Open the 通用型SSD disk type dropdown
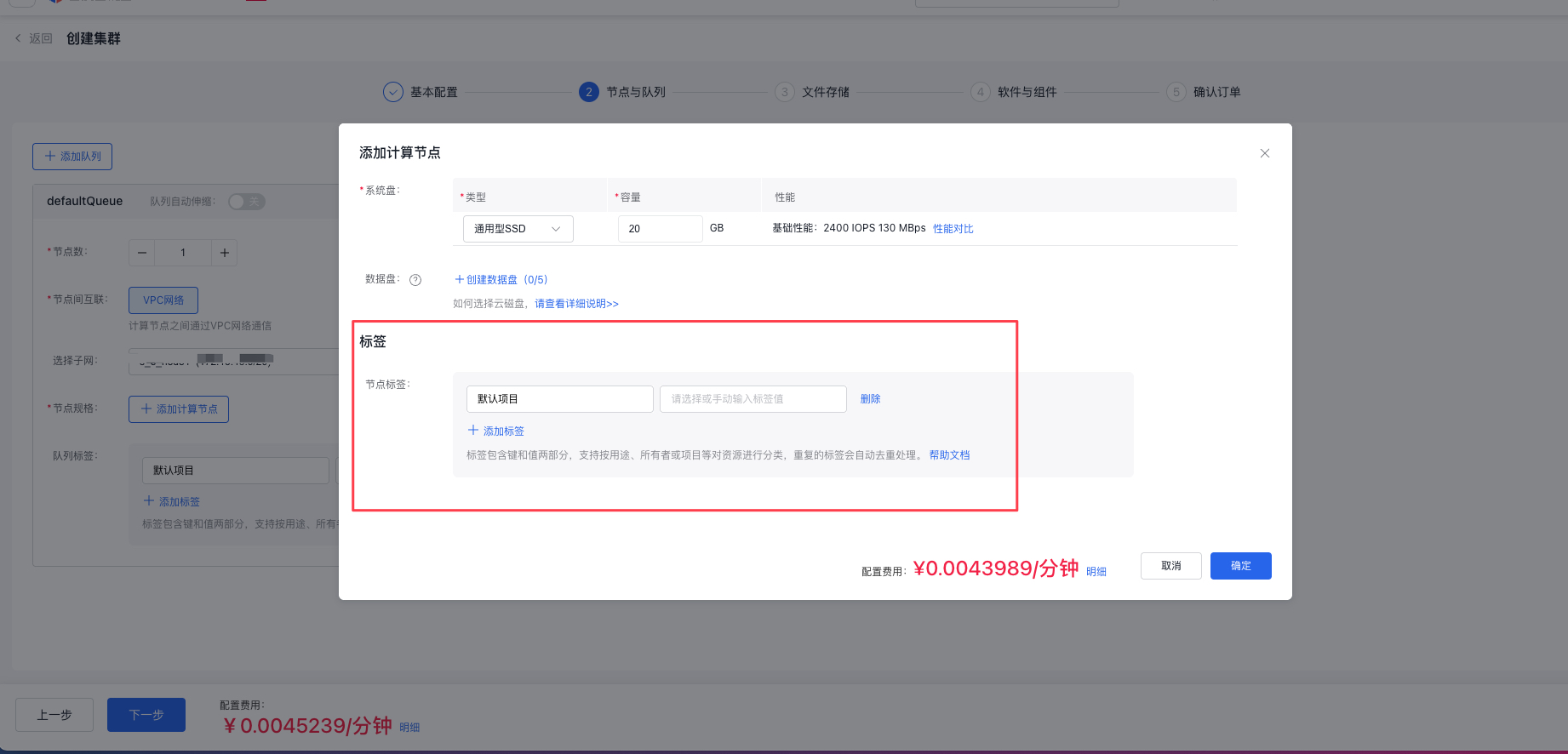The width and height of the screenshot is (1568, 754). 518,229
